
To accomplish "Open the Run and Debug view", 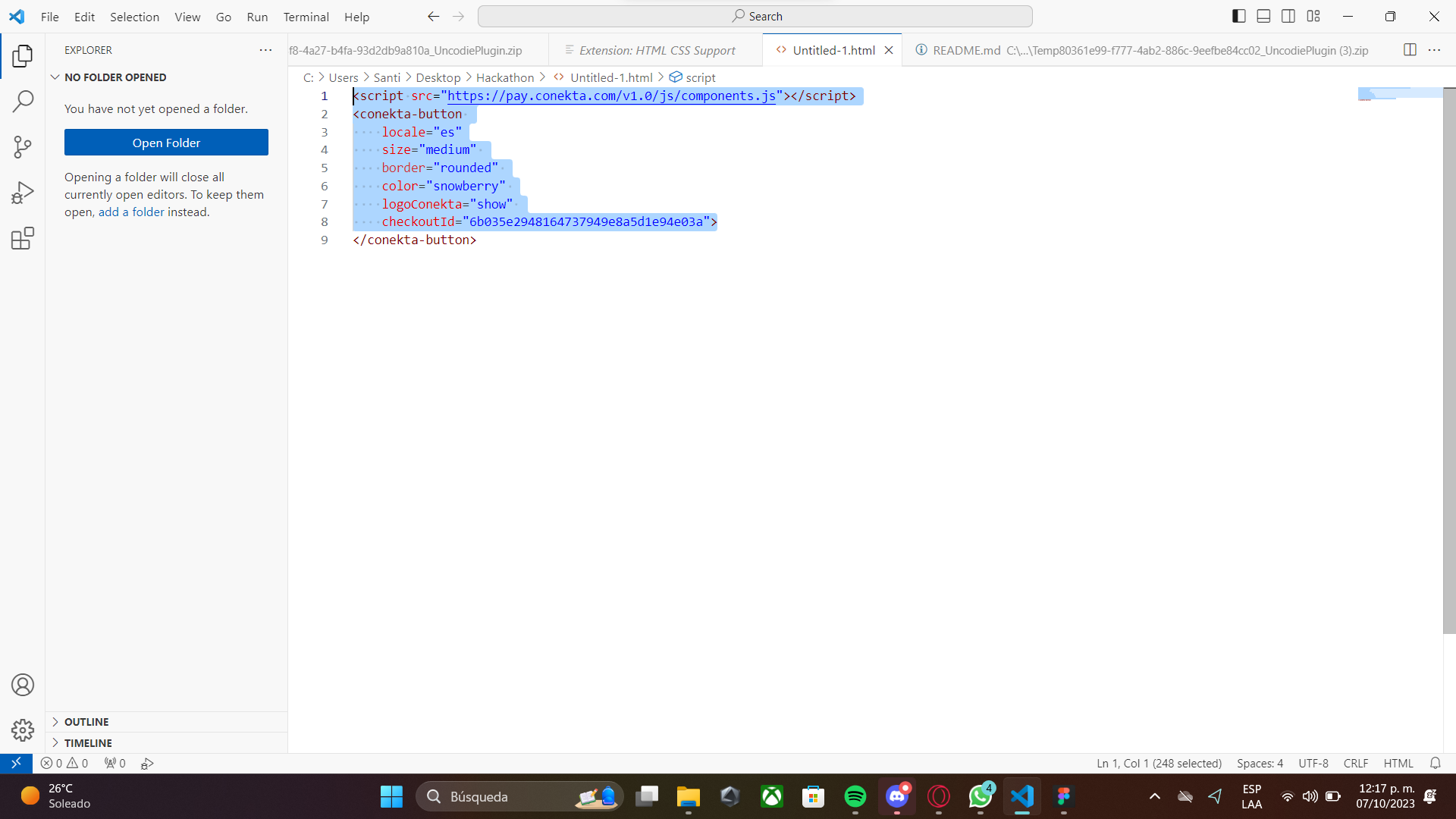I will (23, 193).
